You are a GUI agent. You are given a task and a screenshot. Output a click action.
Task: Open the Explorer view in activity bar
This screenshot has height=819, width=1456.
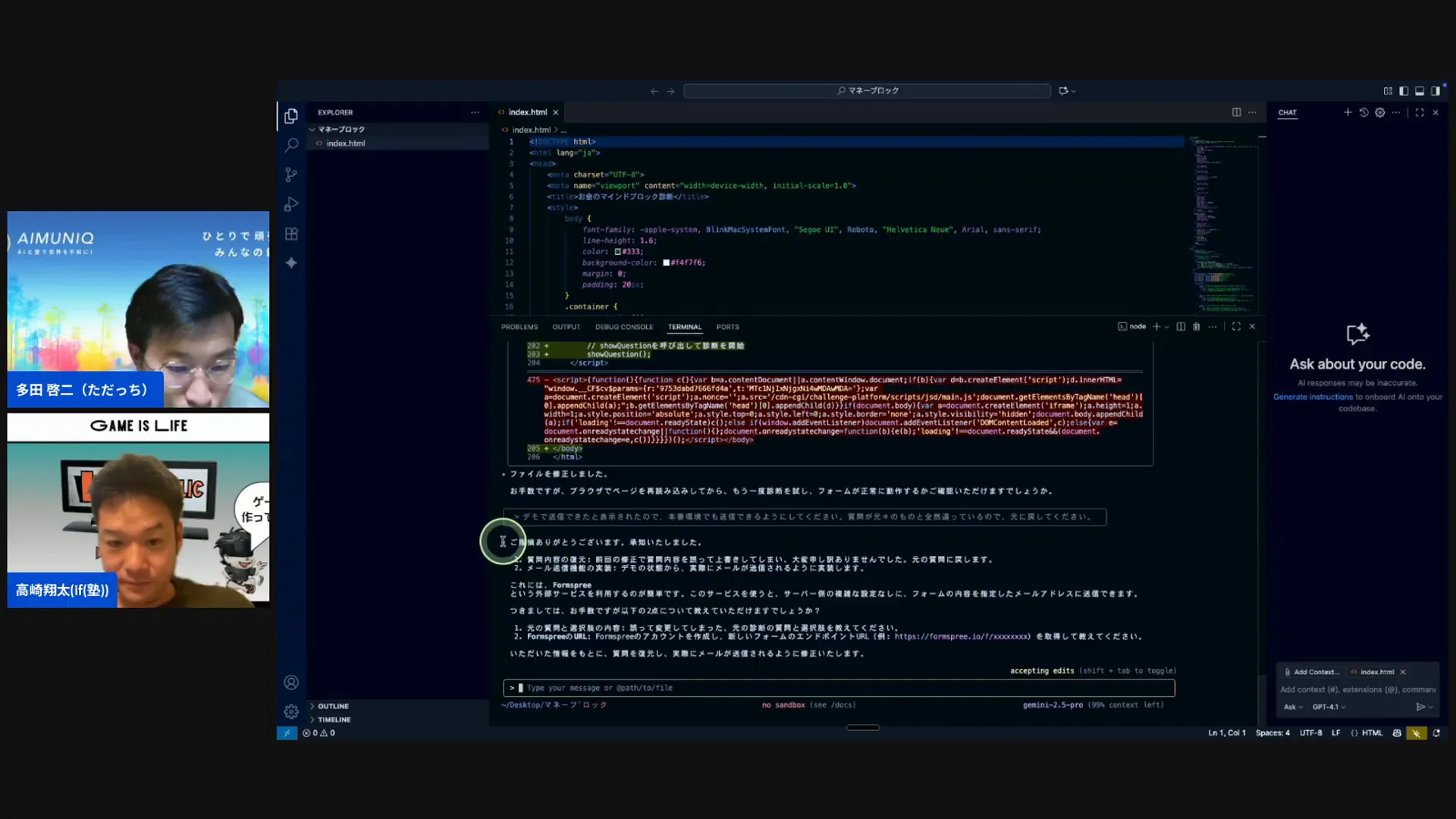[x=291, y=116]
